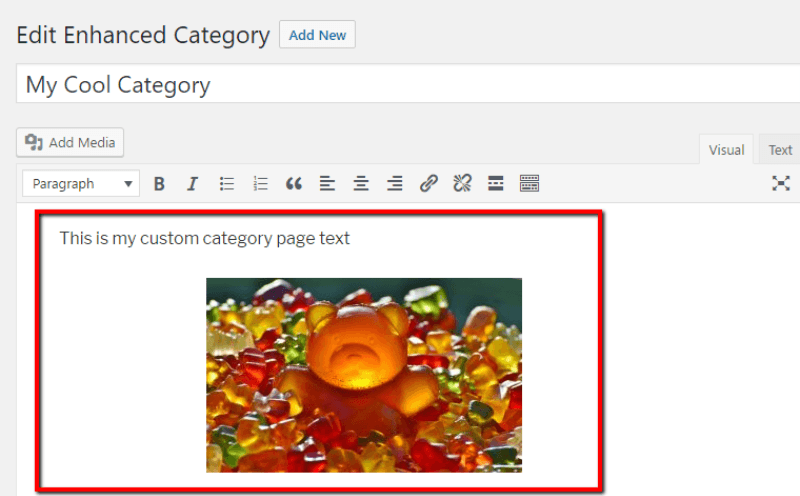Toggle bold formatting
The image size is (800, 496).
[x=159, y=184]
